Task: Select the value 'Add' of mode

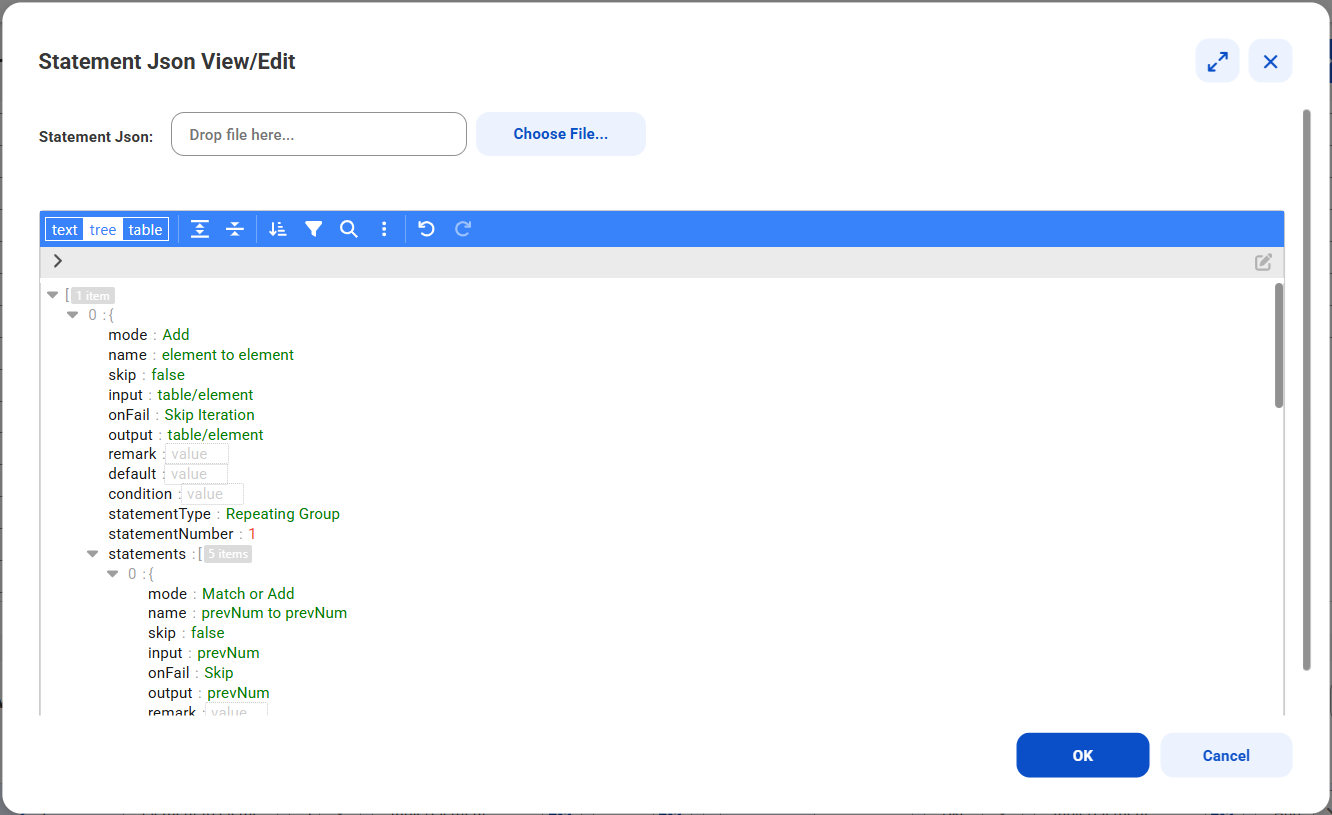Action: [x=176, y=335]
